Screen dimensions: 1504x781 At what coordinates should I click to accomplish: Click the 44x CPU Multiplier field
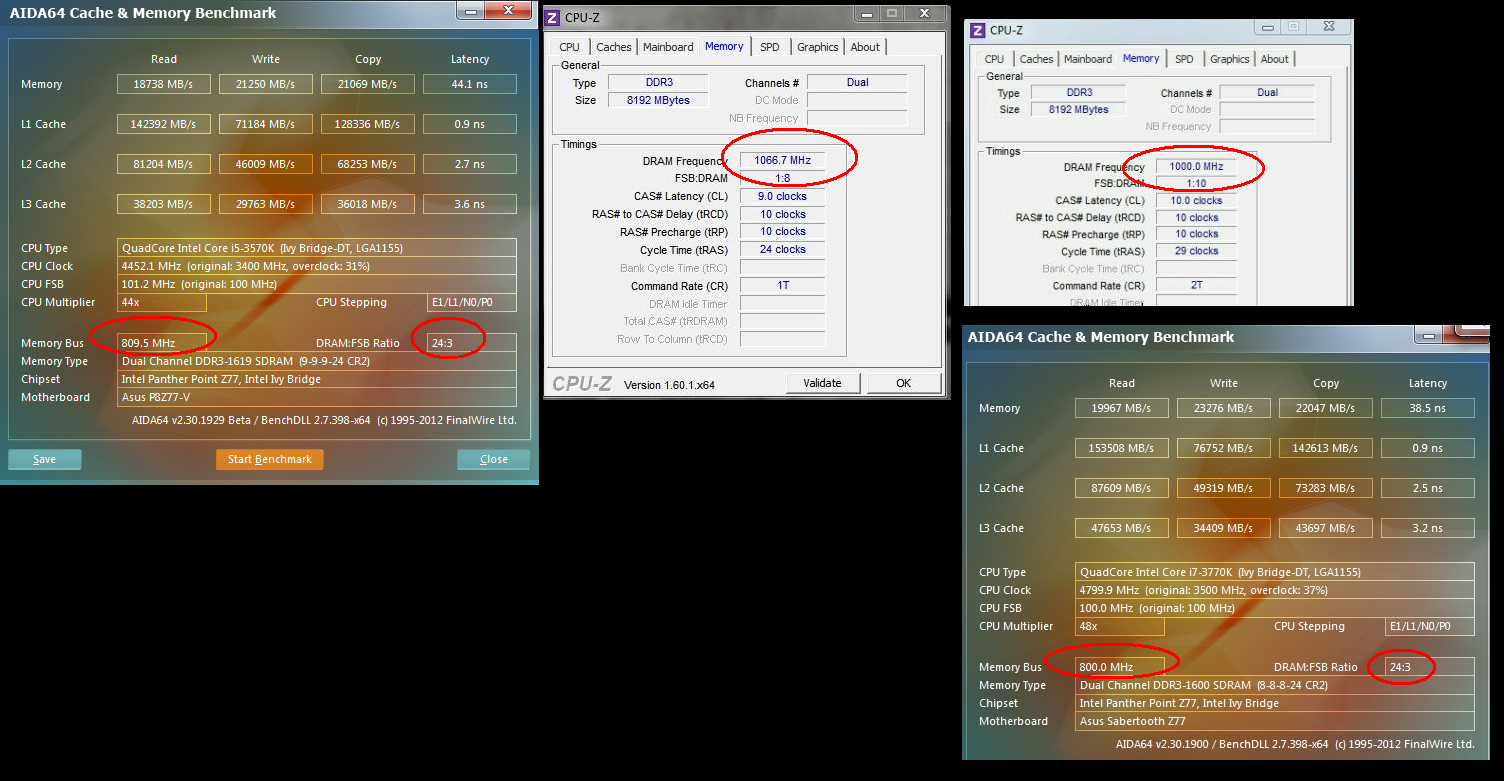click(162, 302)
